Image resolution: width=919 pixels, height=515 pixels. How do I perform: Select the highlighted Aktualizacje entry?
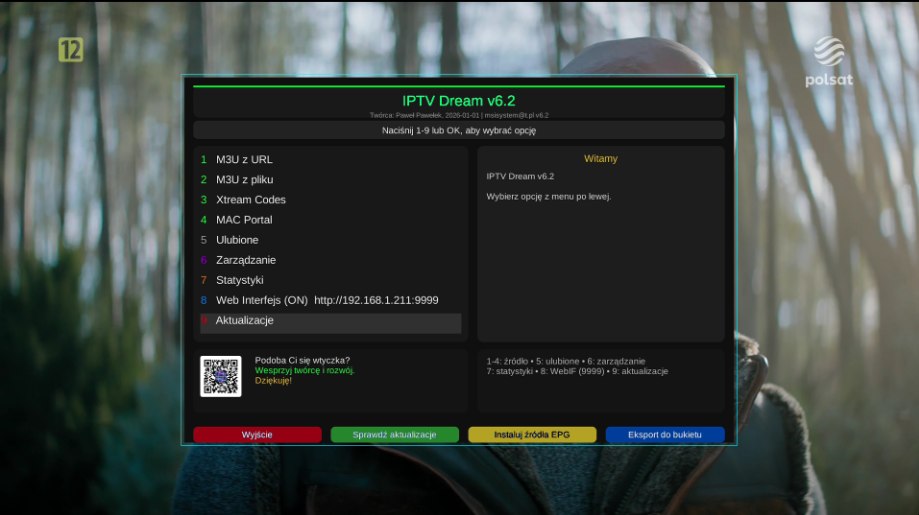(244, 321)
